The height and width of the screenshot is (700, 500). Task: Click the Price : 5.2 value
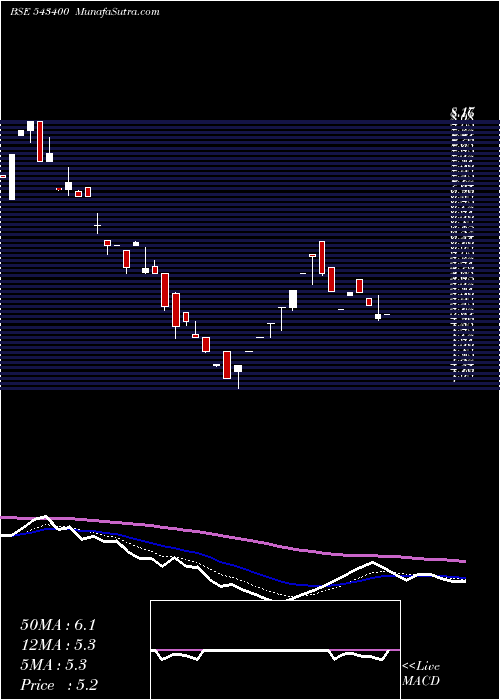pos(59,685)
